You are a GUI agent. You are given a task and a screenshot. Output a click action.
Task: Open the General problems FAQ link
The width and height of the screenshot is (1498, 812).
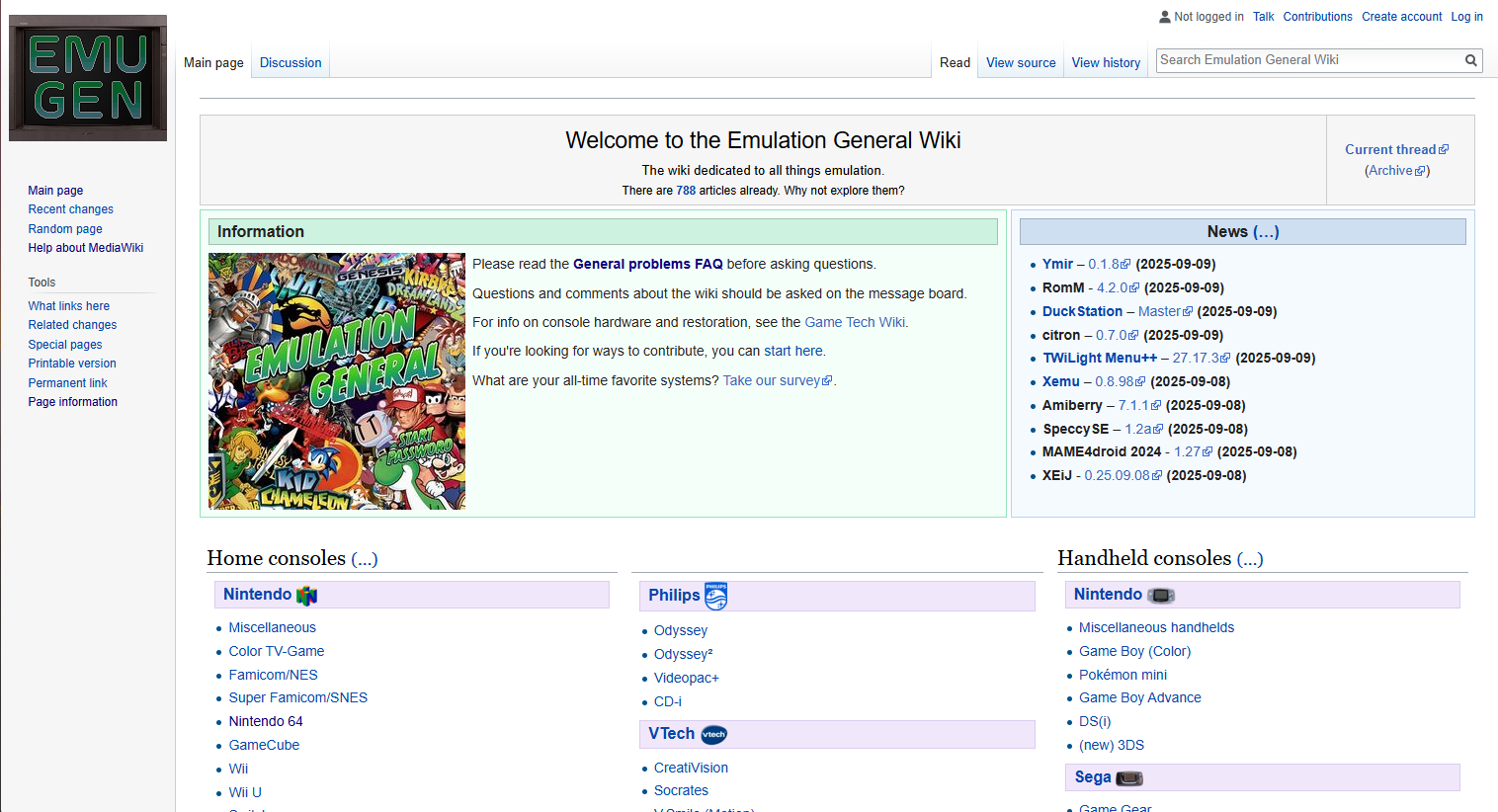[648, 264]
